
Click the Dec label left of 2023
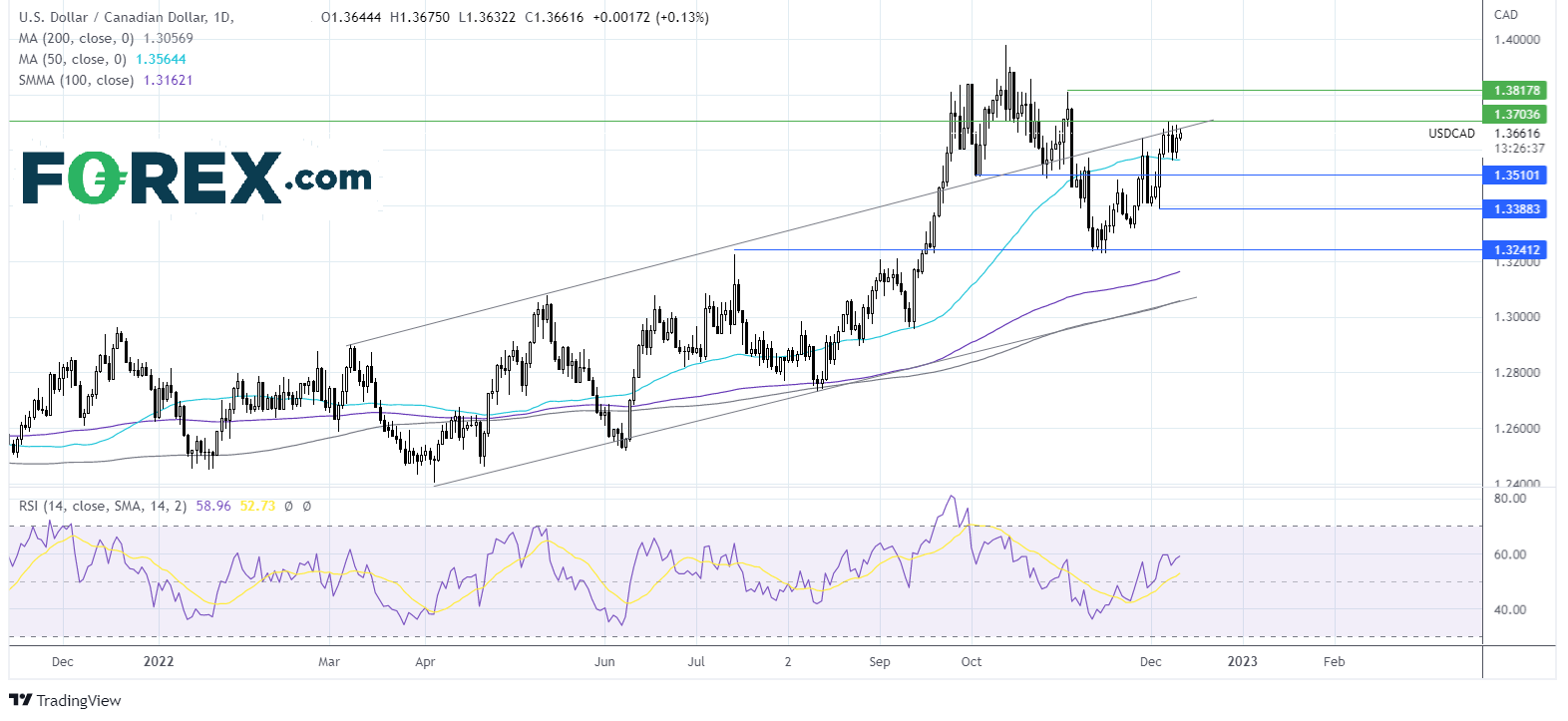tap(1150, 661)
